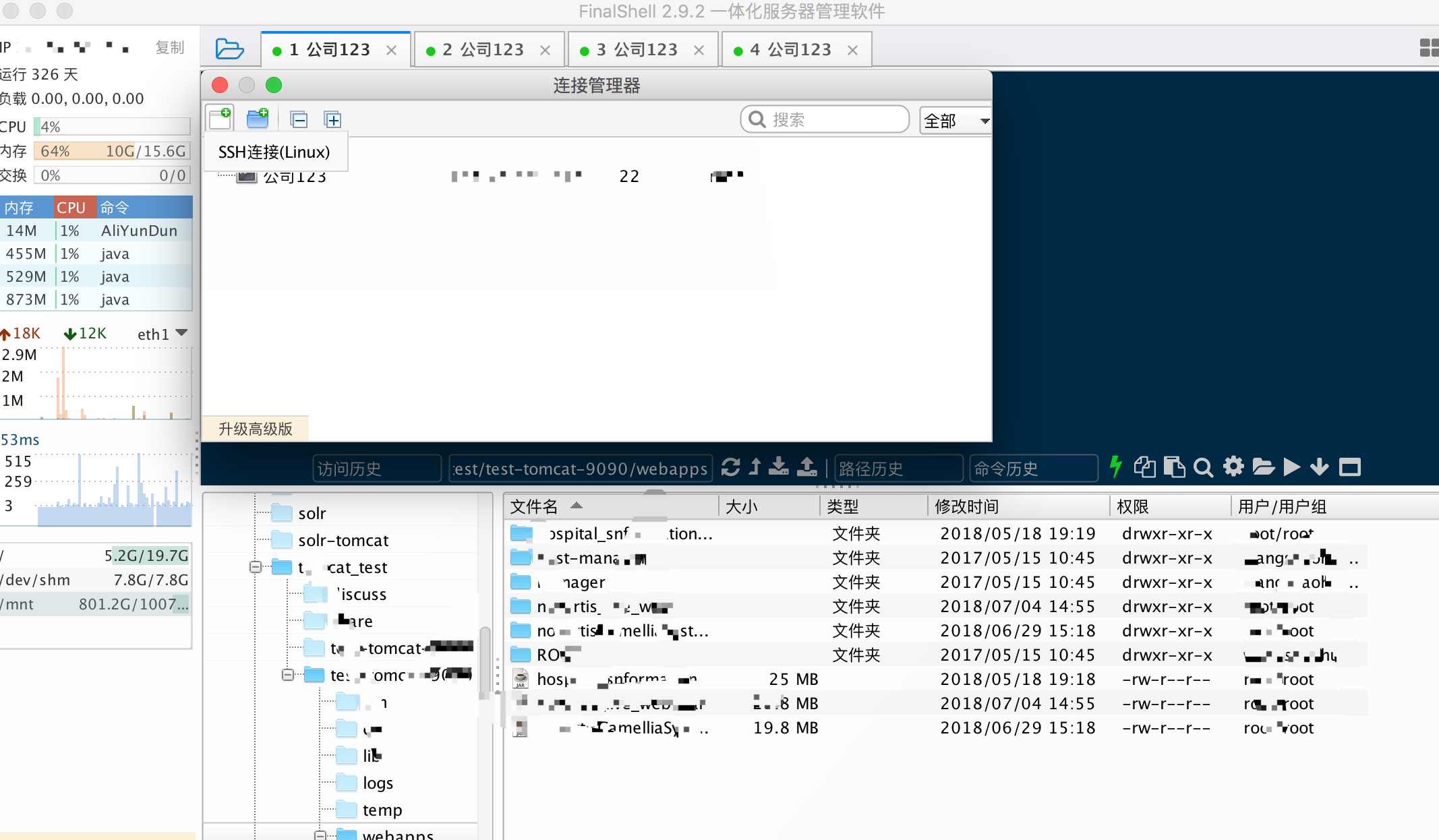1439x840 pixels.
Task: Select the /mnt disk usage row
Action: pyautogui.click(x=96, y=604)
